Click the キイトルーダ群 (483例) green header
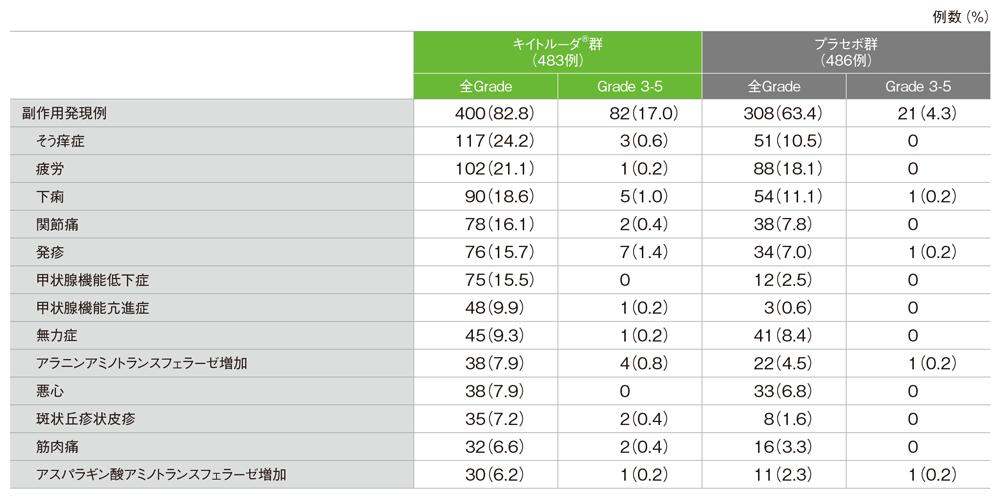Viewport: 1000px width, 497px height. click(x=558, y=53)
